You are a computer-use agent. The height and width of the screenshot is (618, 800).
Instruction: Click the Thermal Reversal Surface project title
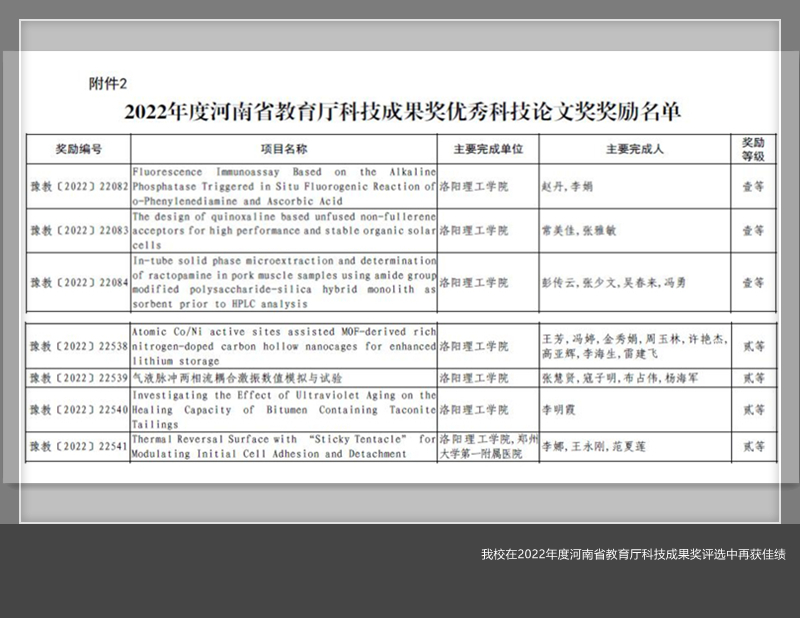[284, 446]
